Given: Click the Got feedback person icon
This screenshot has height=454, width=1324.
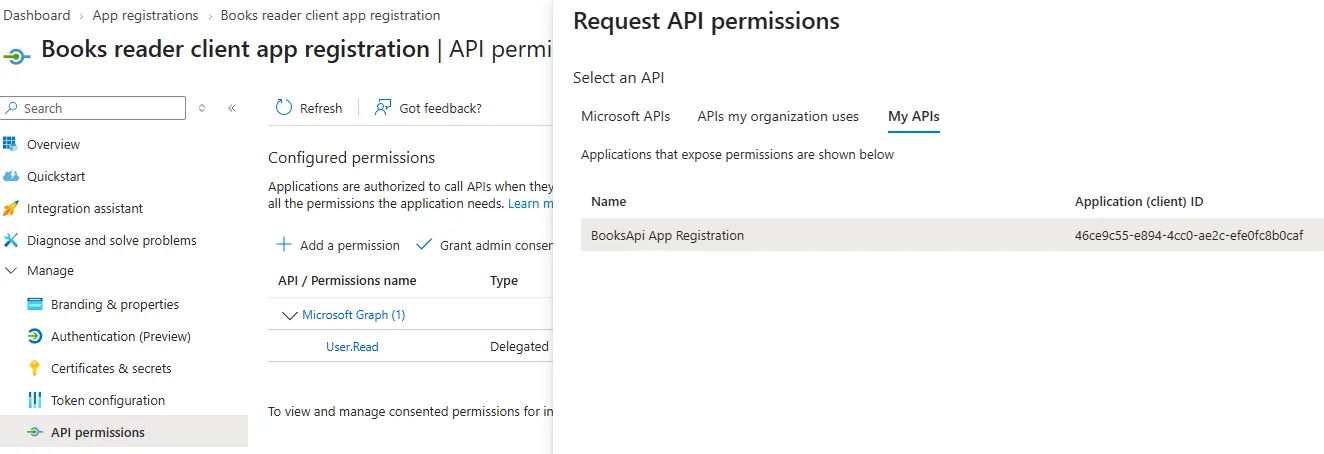Looking at the screenshot, I should click(383, 108).
